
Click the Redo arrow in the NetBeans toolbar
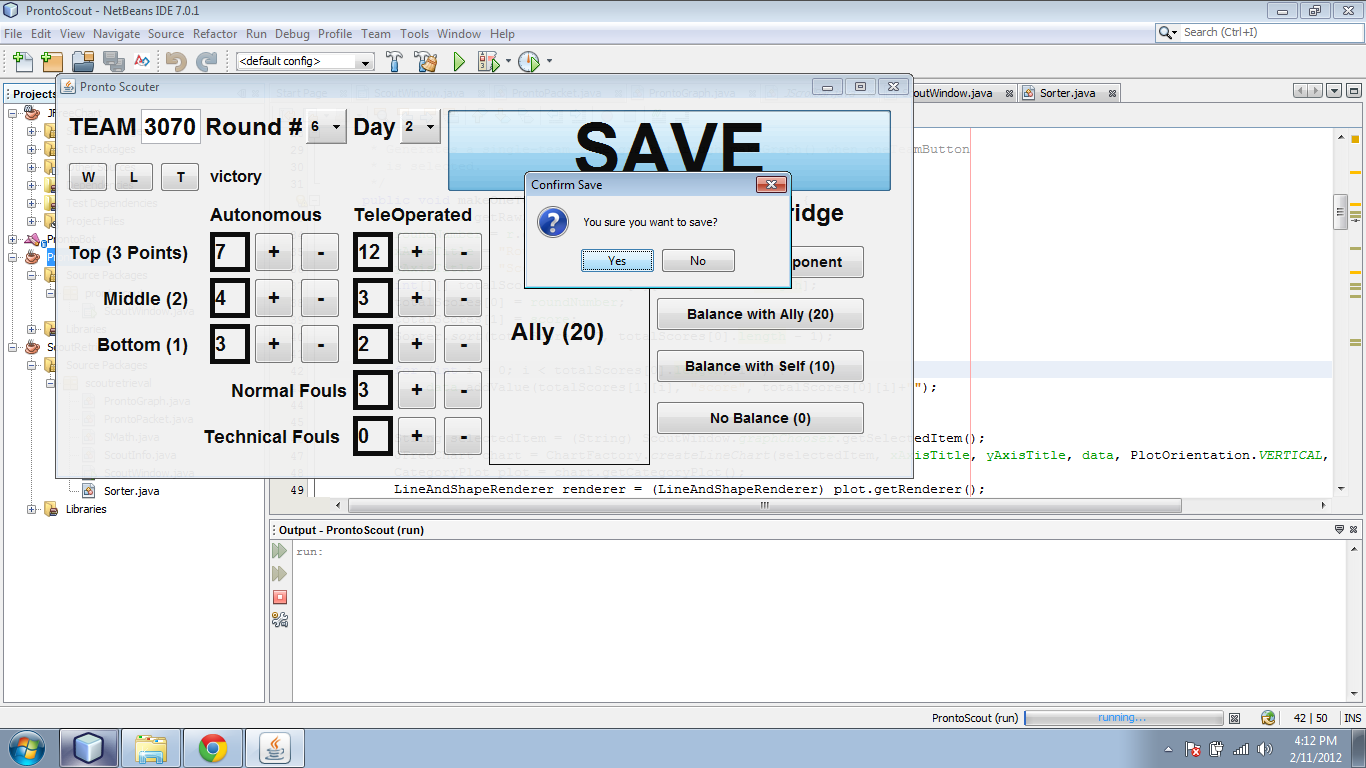click(x=206, y=62)
